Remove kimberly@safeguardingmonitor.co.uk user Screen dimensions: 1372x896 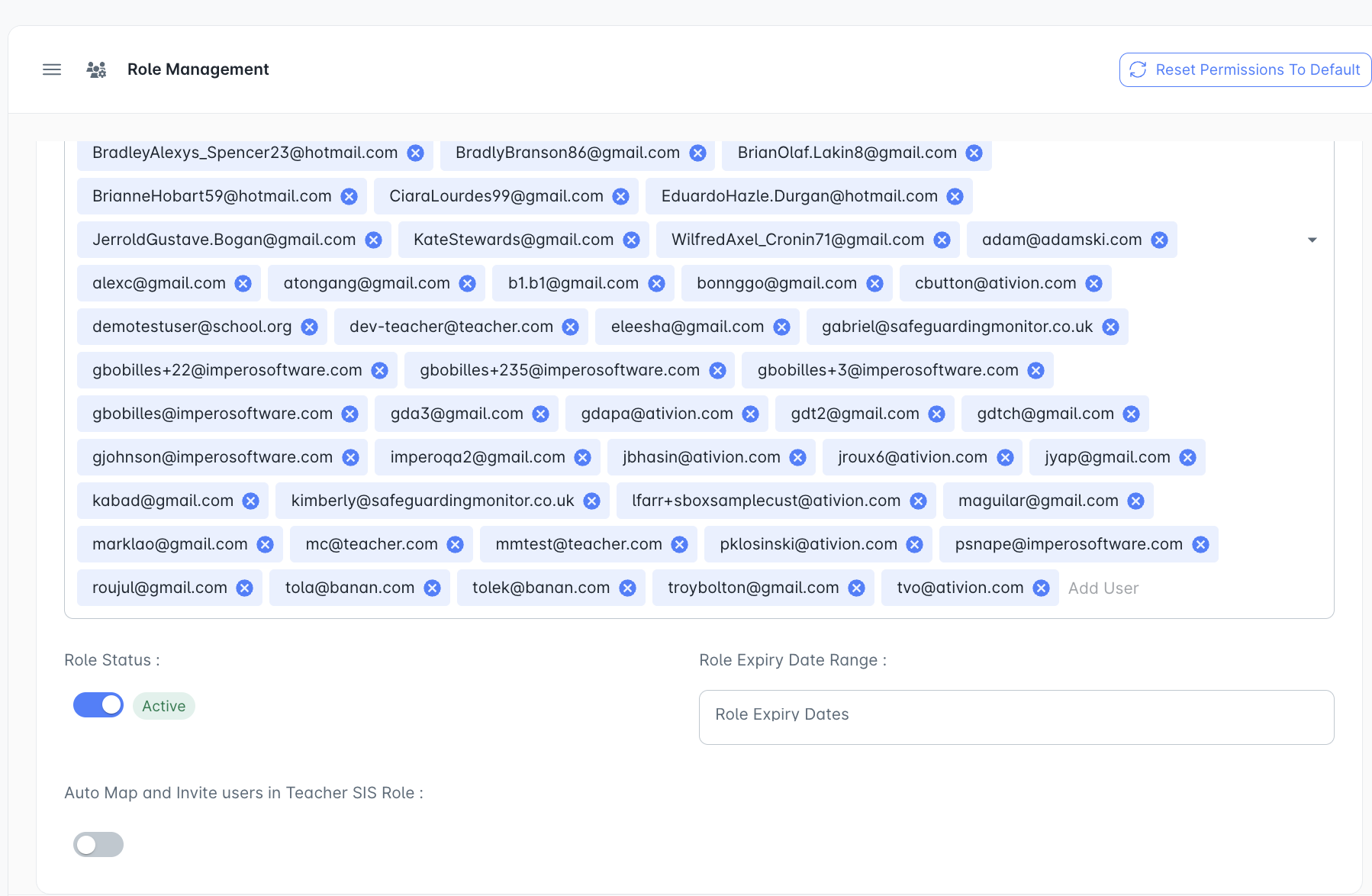click(592, 501)
